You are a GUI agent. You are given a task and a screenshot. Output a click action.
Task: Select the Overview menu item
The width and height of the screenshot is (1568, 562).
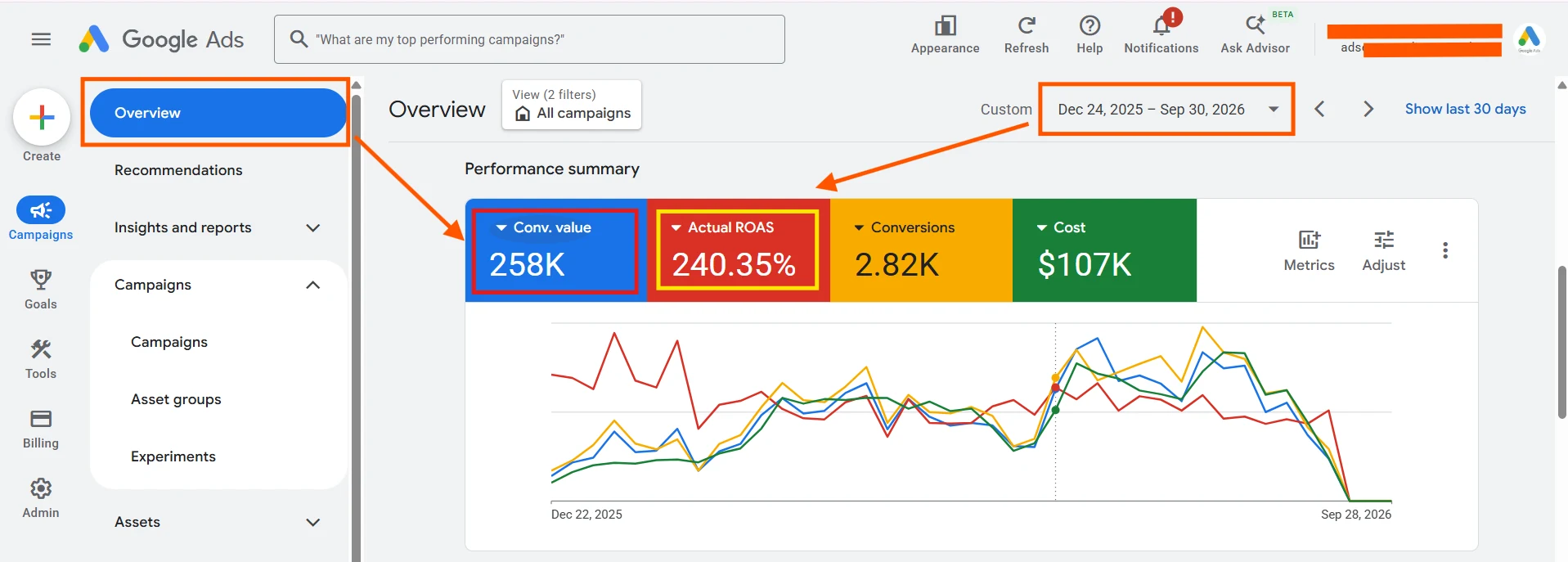[218, 113]
